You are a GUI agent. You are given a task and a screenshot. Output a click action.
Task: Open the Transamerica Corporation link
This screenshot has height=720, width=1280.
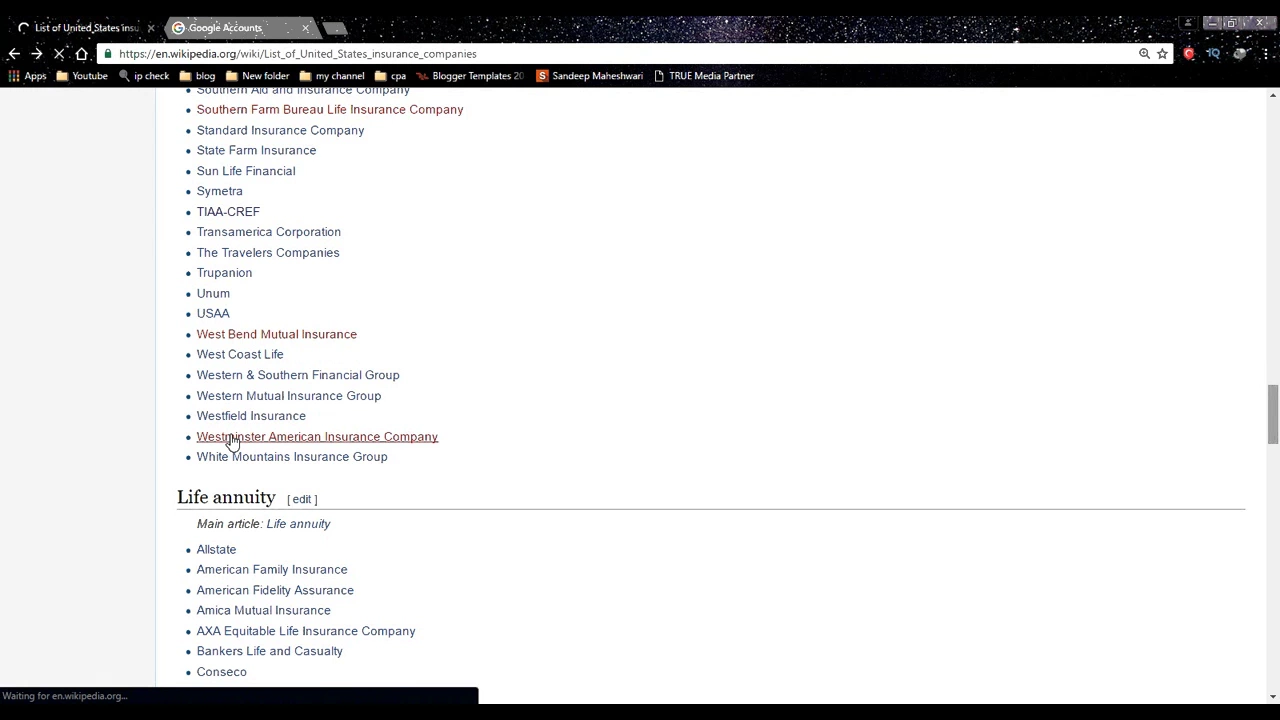[x=269, y=232]
